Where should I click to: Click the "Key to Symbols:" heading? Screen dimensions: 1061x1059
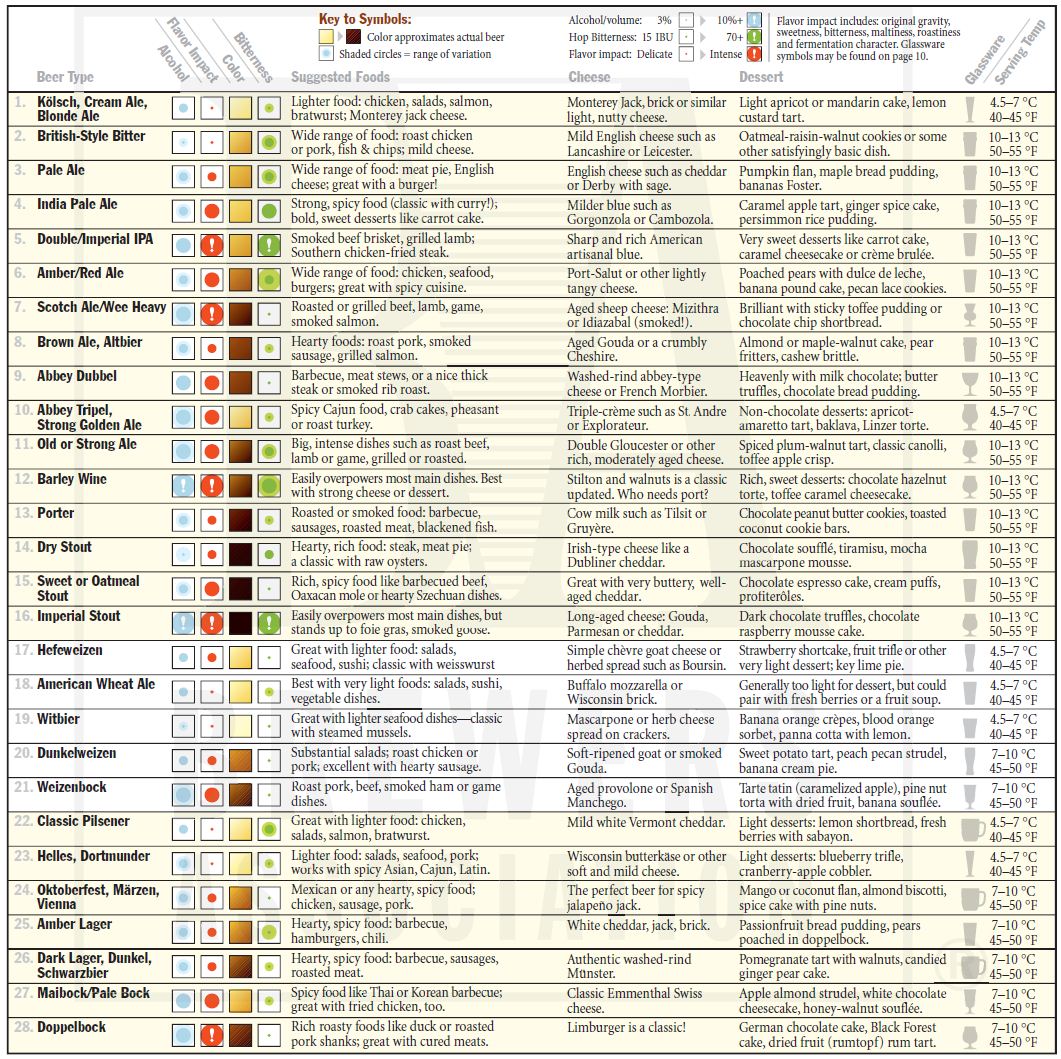click(365, 19)
